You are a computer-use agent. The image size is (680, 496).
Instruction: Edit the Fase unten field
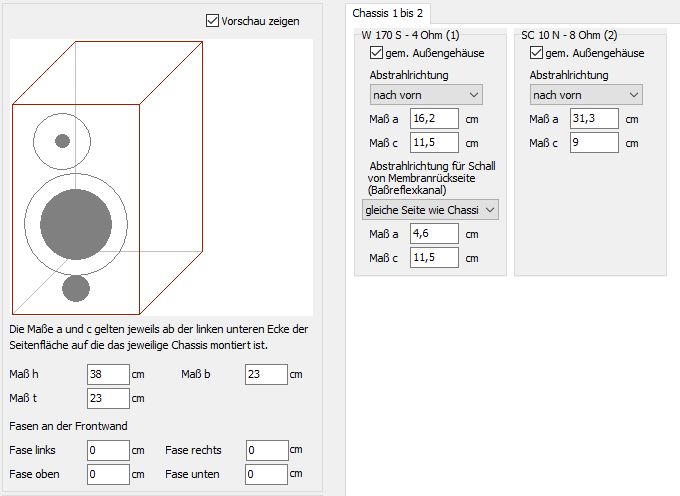coord(265,473)
